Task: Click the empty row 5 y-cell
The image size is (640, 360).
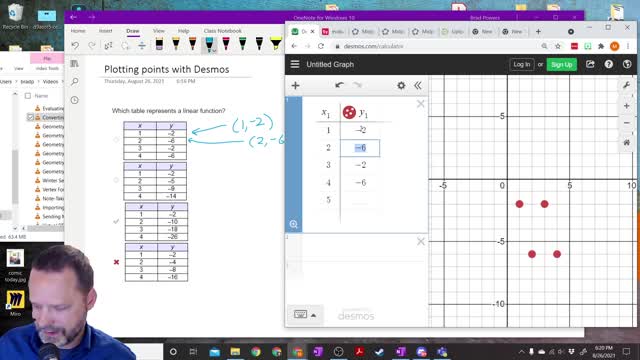Action: coord(360,200)
